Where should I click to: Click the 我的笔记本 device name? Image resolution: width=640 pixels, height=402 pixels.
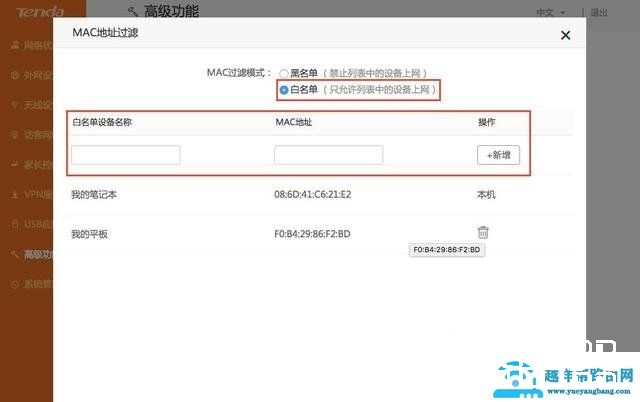click(x=94, y=195)
